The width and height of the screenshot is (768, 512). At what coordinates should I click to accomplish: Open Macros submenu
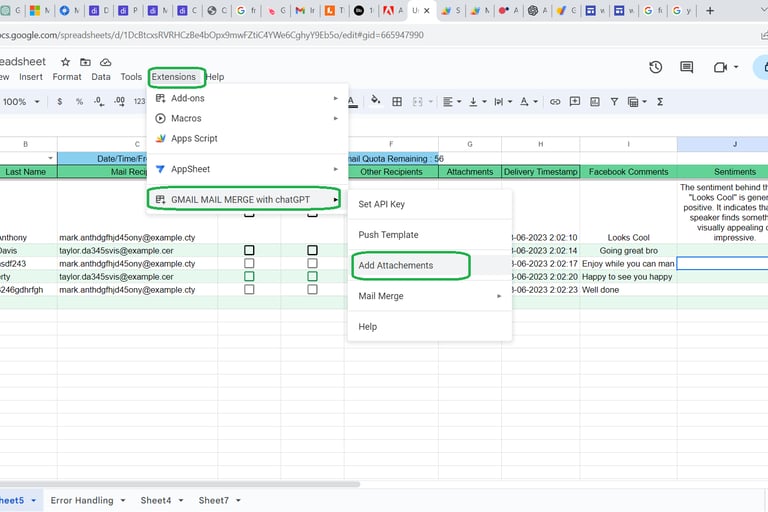click(x=247, y=119)
